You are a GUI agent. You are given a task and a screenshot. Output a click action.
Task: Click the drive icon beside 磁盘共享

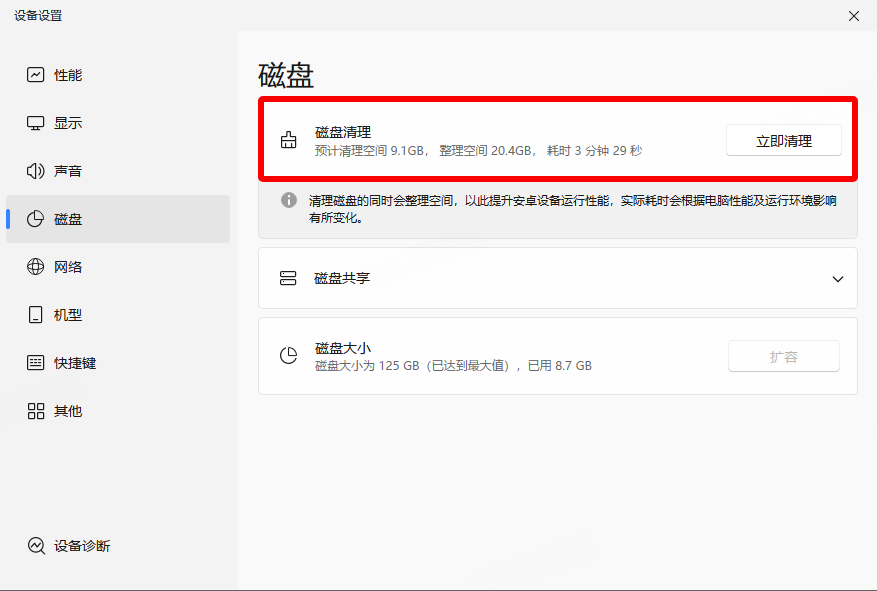click(x=289, y=278)
